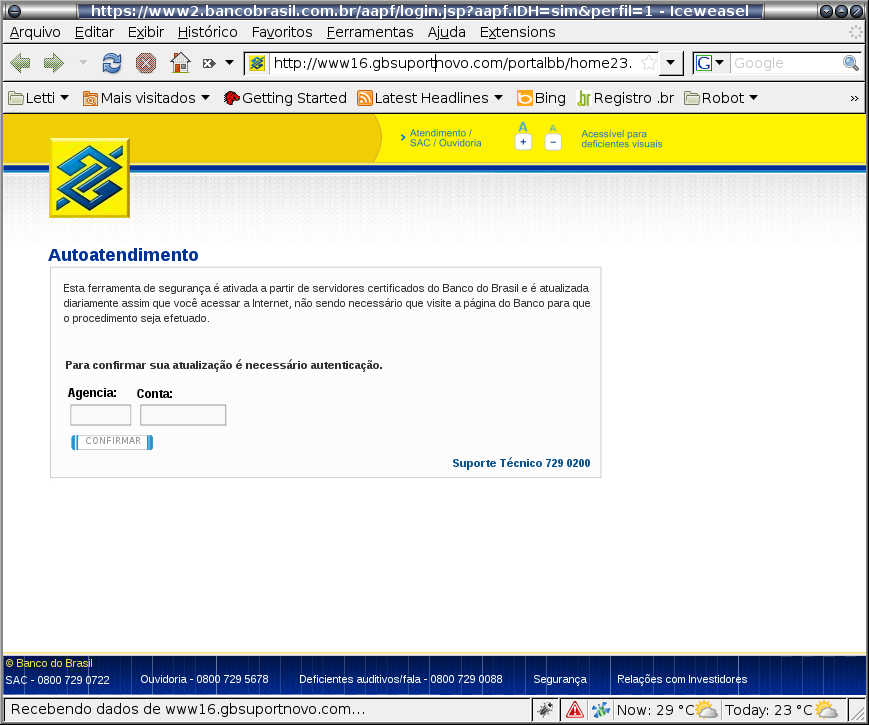The width and height of the screenshot is (869, 725).
Task: Open the search engine selector dropdown
Action: (720, 63)
